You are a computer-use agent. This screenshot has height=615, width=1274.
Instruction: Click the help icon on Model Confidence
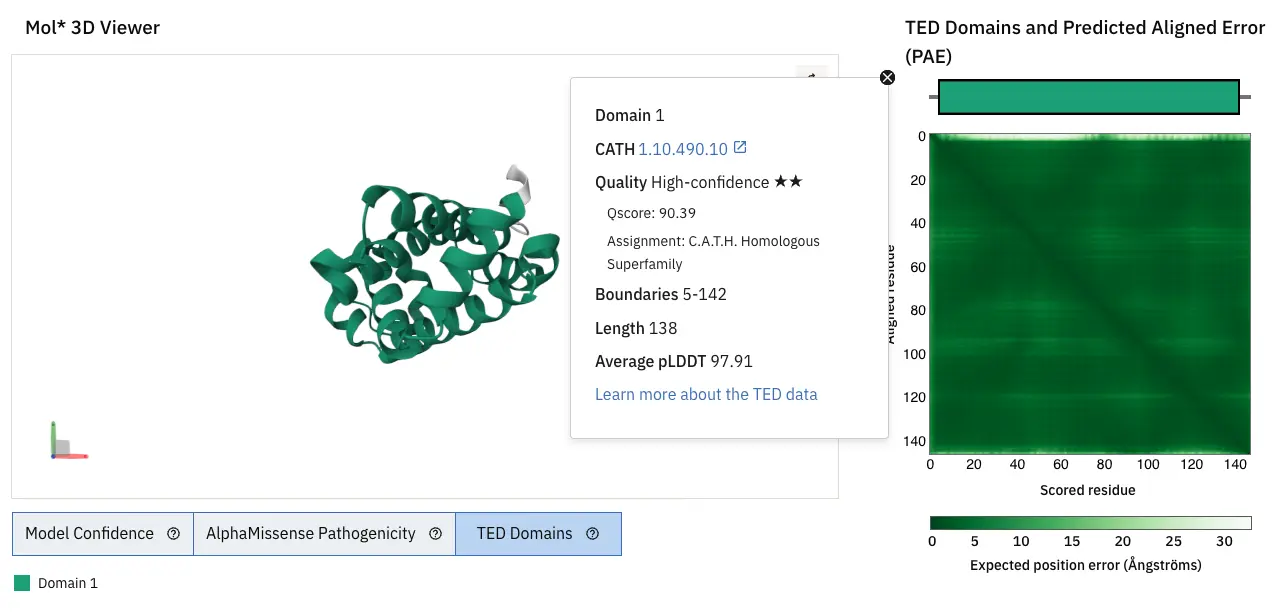[173, 534]
